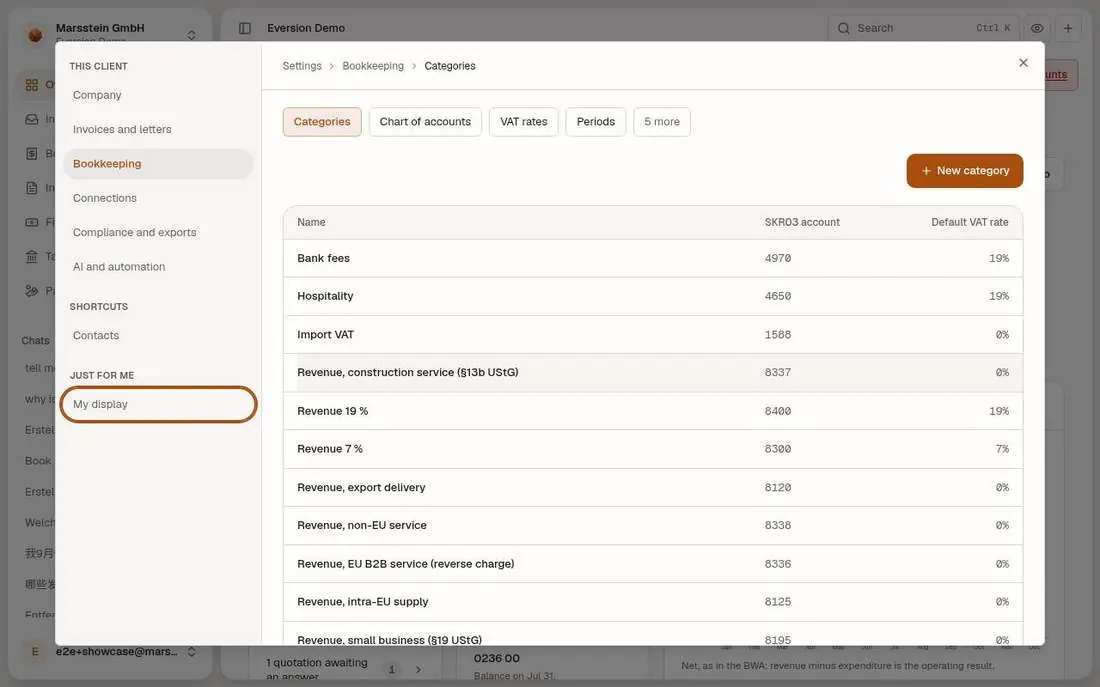This screenshot has width=1100, height=687.
Task: Open Revenue, non-EU service row
Action: coord(652,526)
